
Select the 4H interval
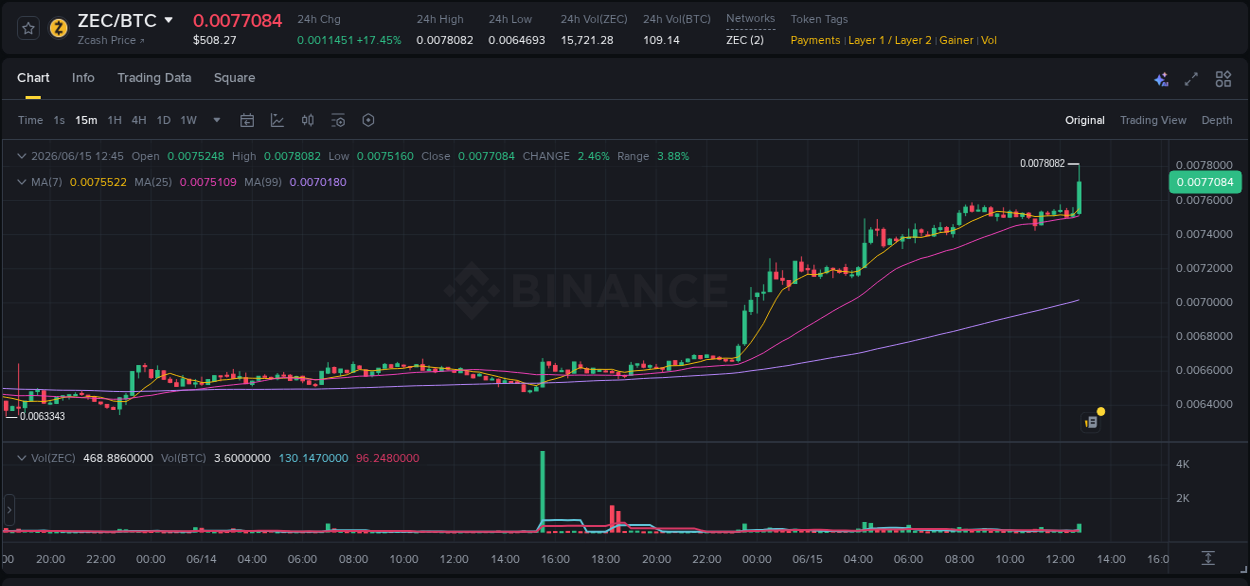pos(138,120)
